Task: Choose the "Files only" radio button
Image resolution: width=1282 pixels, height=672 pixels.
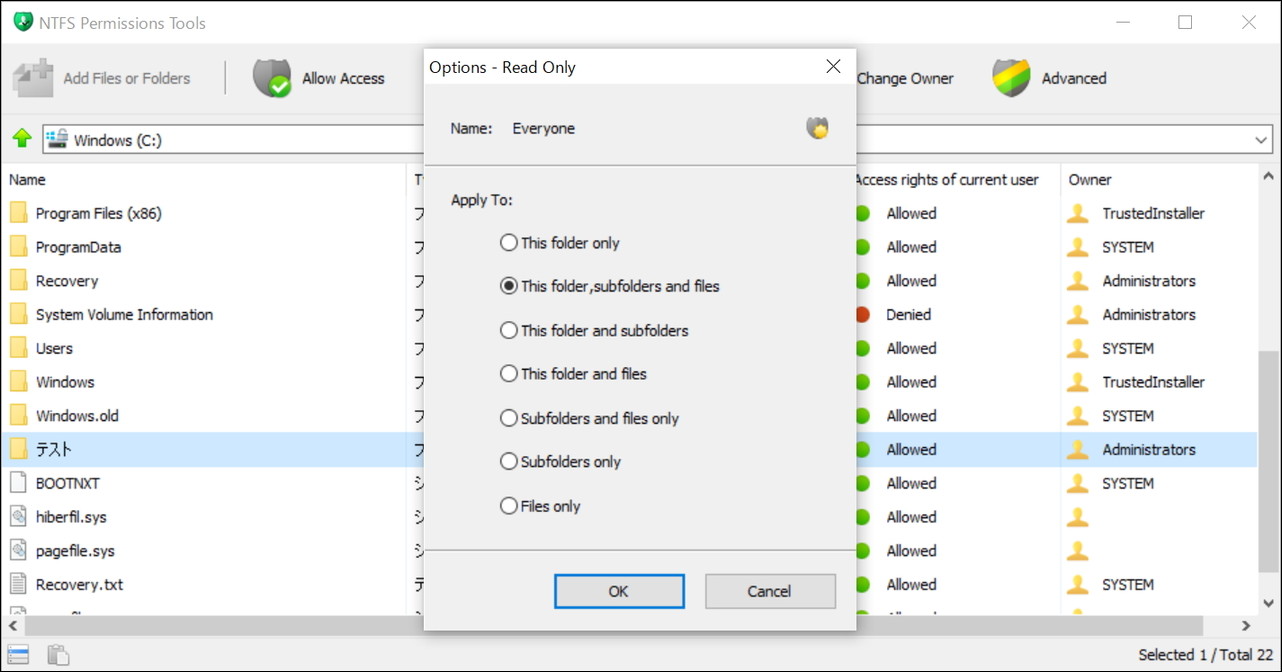Action: point(509,506)
